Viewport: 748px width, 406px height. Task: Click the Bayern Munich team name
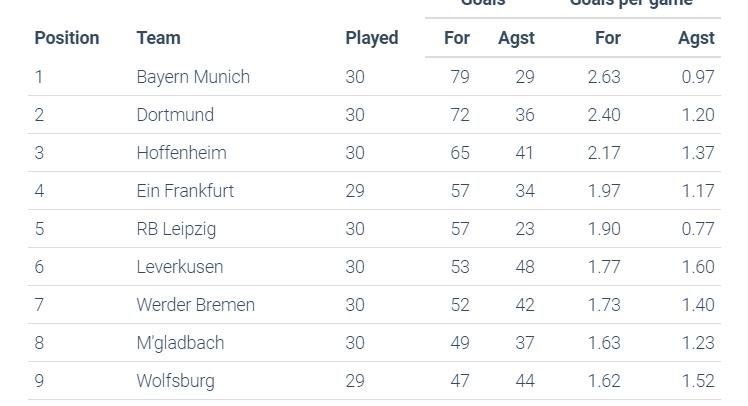193,77
